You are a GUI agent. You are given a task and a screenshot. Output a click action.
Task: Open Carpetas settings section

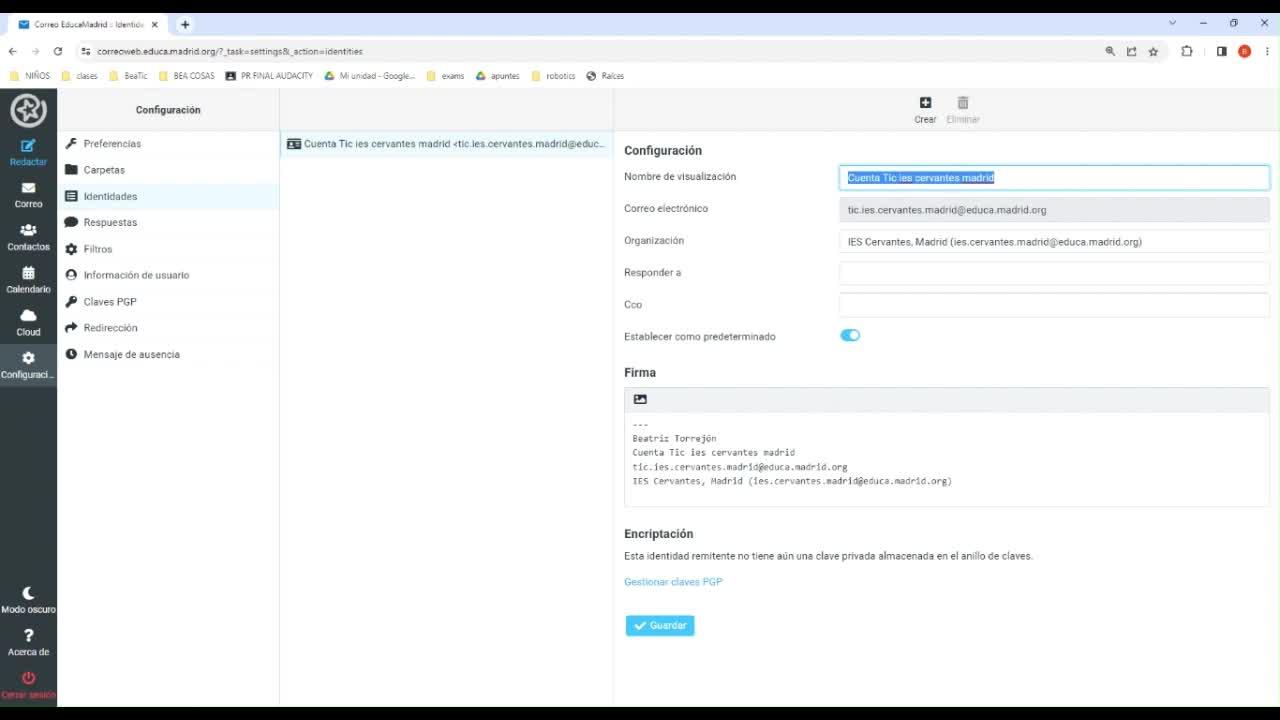pos(168,170)
